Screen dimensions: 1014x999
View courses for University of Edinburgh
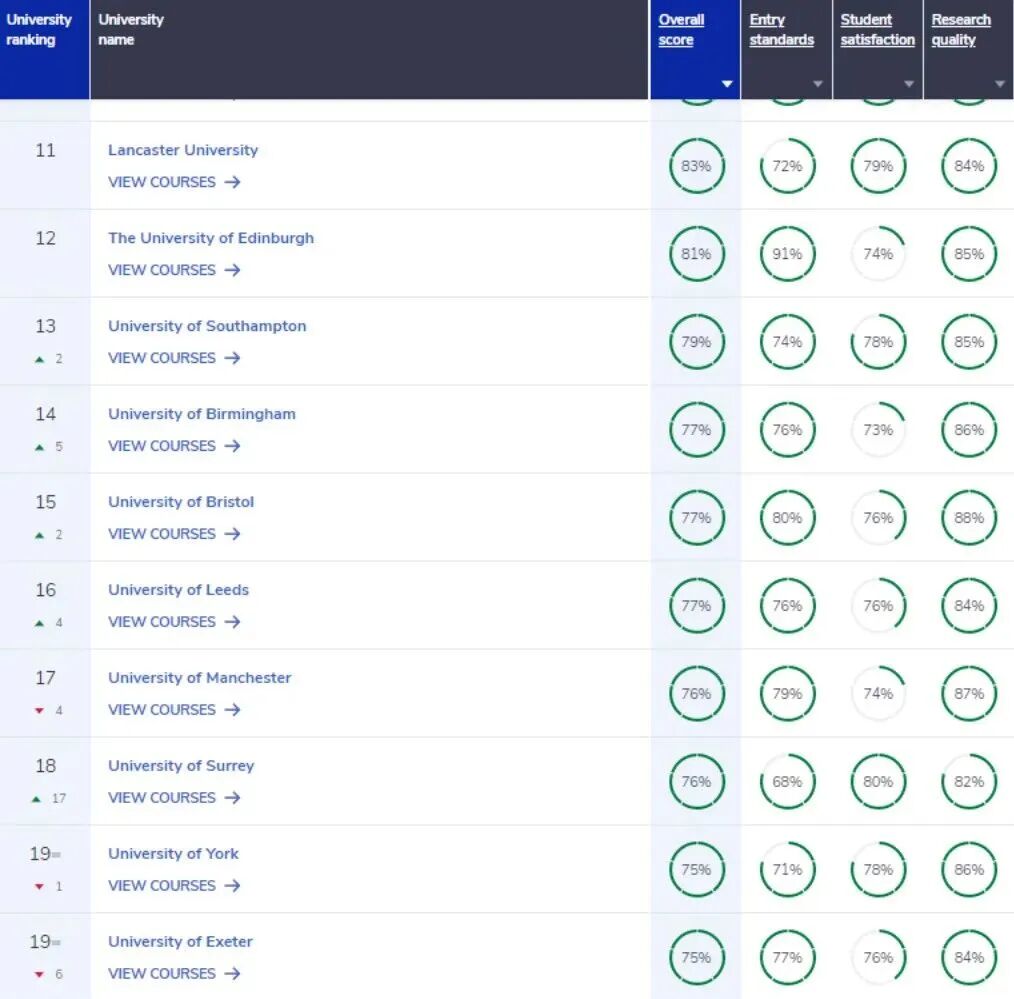click(174, 270)
